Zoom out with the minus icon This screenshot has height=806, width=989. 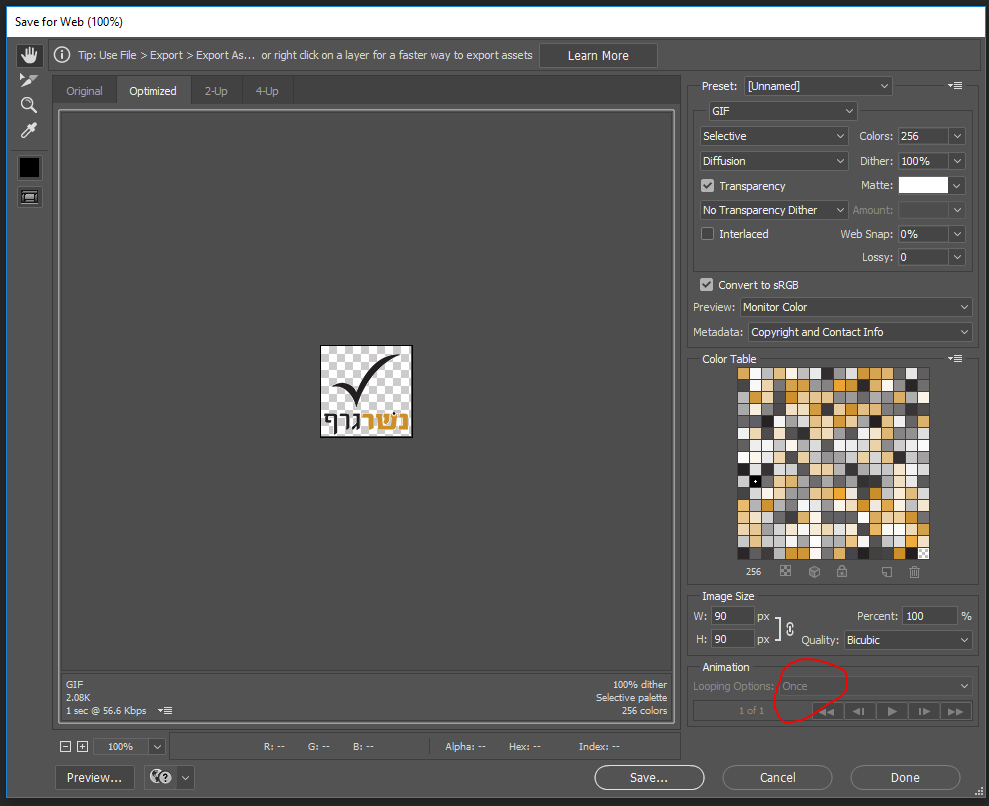(x=65, y=746)
